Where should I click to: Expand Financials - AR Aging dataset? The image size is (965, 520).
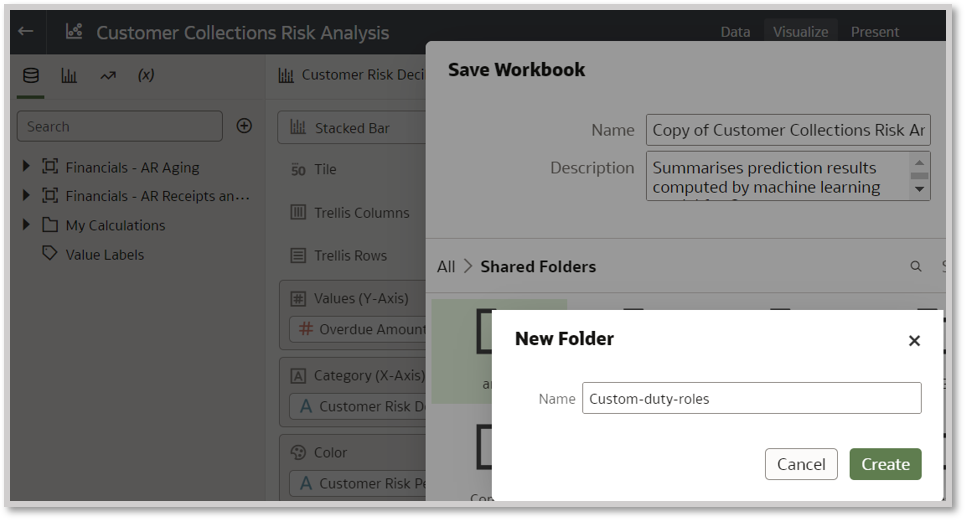[26, 167]
